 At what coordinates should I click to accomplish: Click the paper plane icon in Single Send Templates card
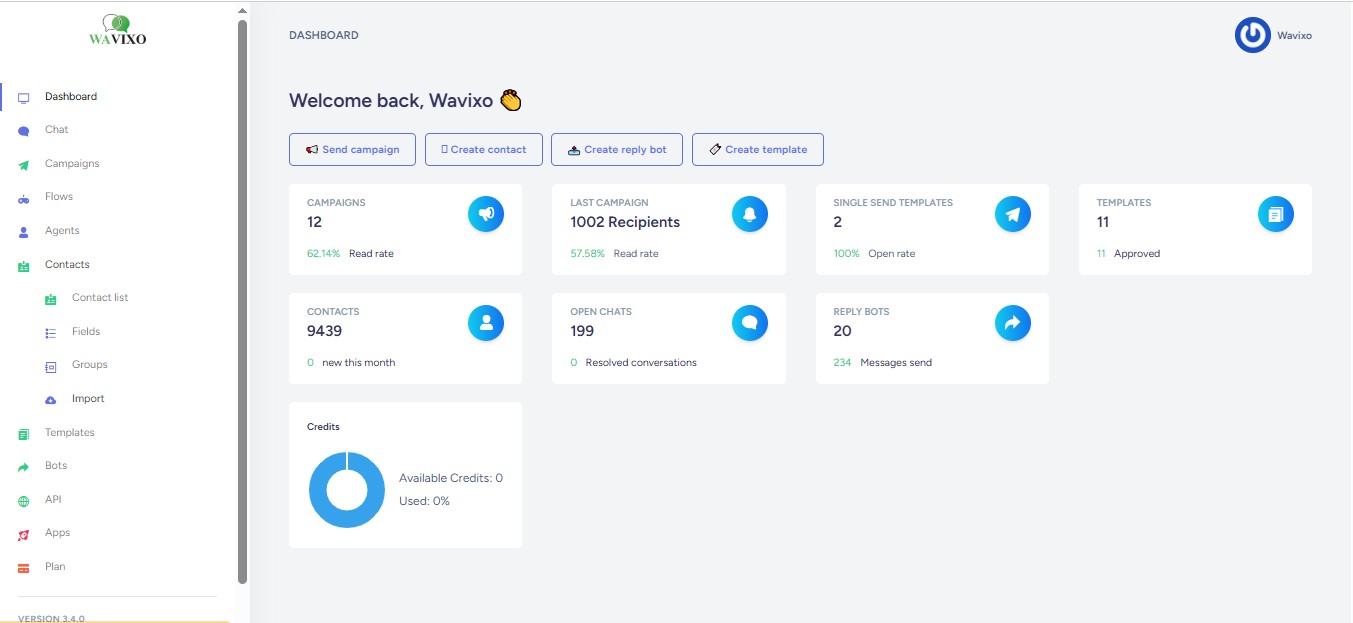pyautogui.click(x=1013, y=214)
